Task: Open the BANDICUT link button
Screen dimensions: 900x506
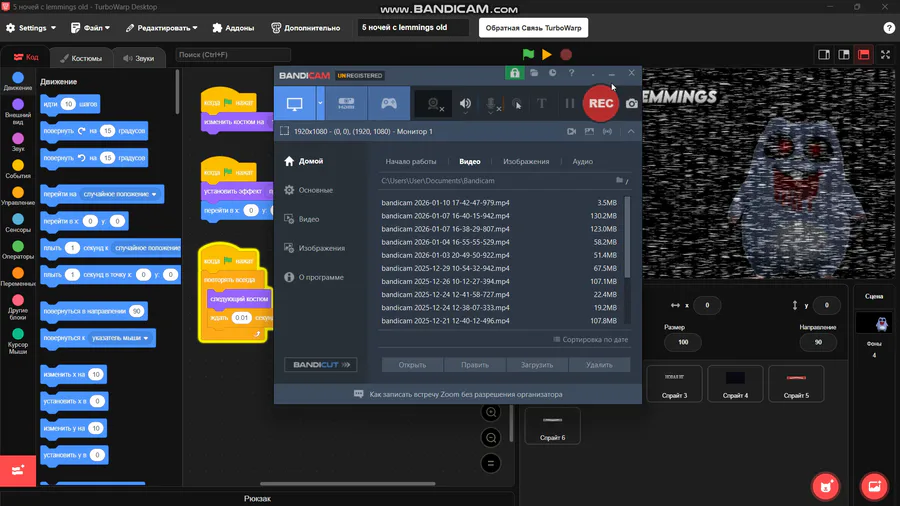Action: (x=320, y=365)
